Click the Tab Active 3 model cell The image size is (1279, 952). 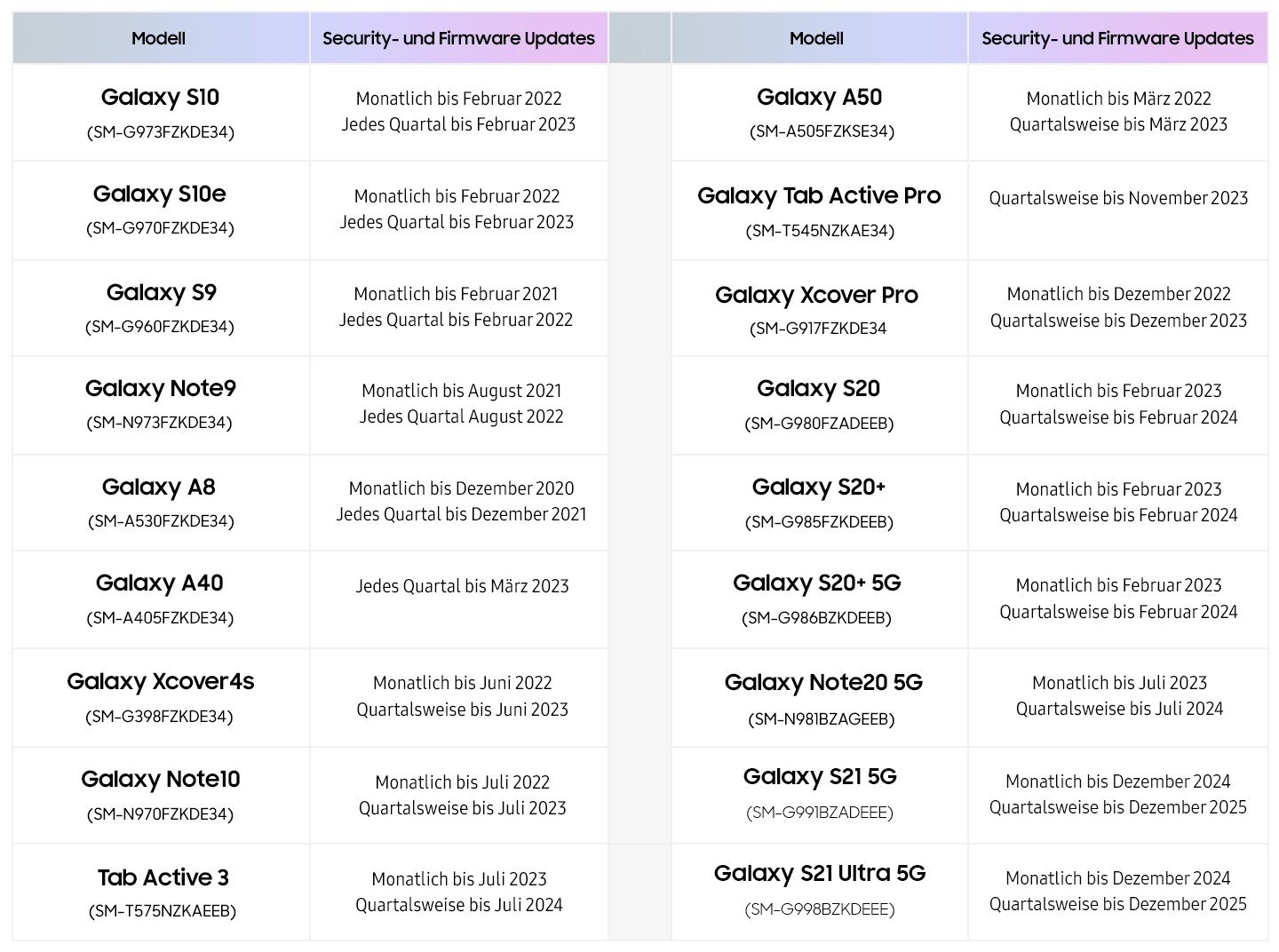click(x=161, y=892)
